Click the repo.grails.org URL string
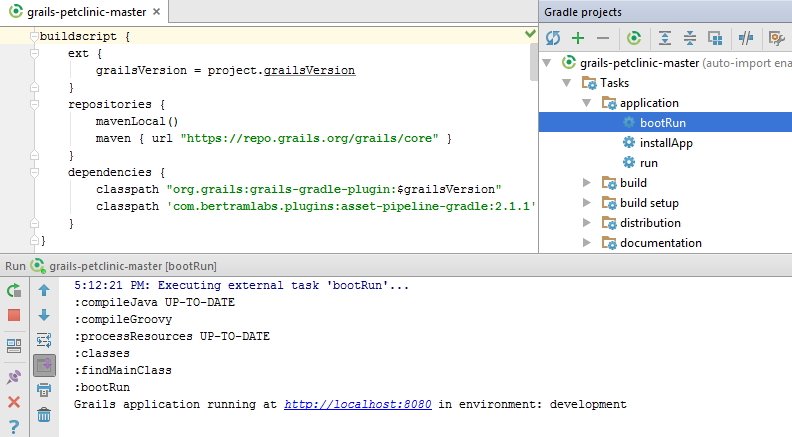792x437 pixels. pos(310,138)
